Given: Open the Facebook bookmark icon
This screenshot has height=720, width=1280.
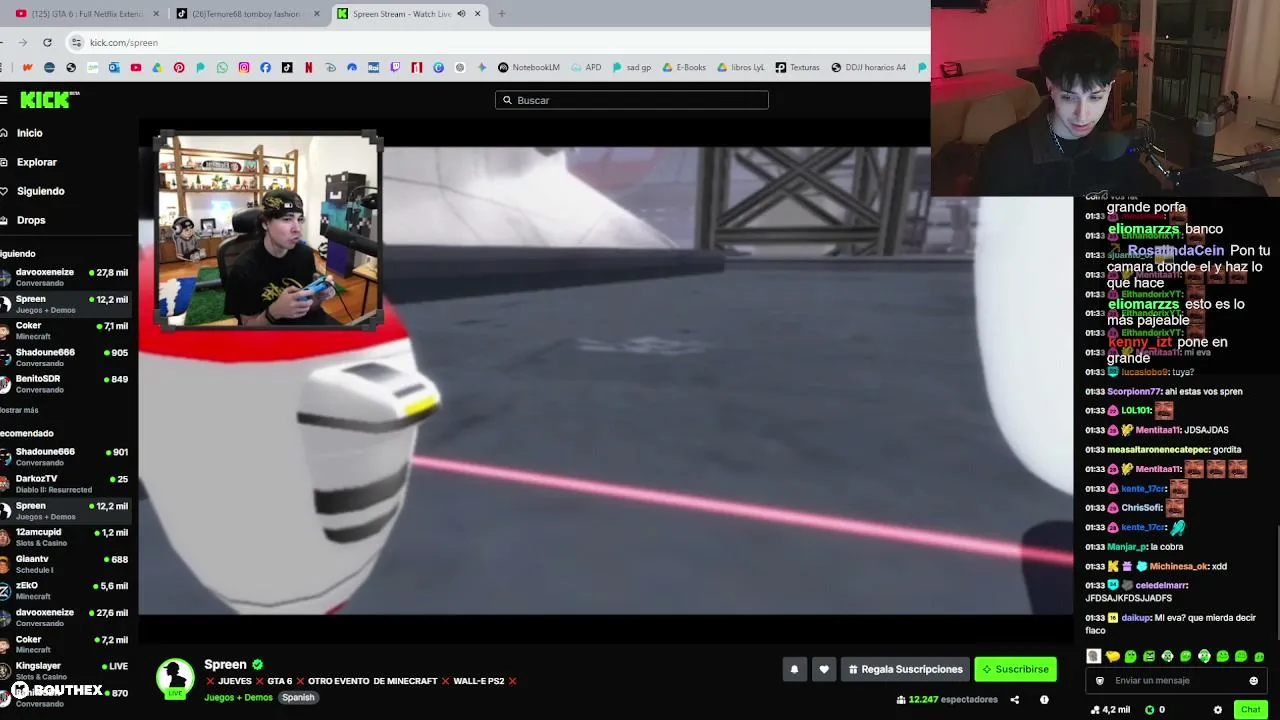Looking at the screenshot, I should click(265, 68).
